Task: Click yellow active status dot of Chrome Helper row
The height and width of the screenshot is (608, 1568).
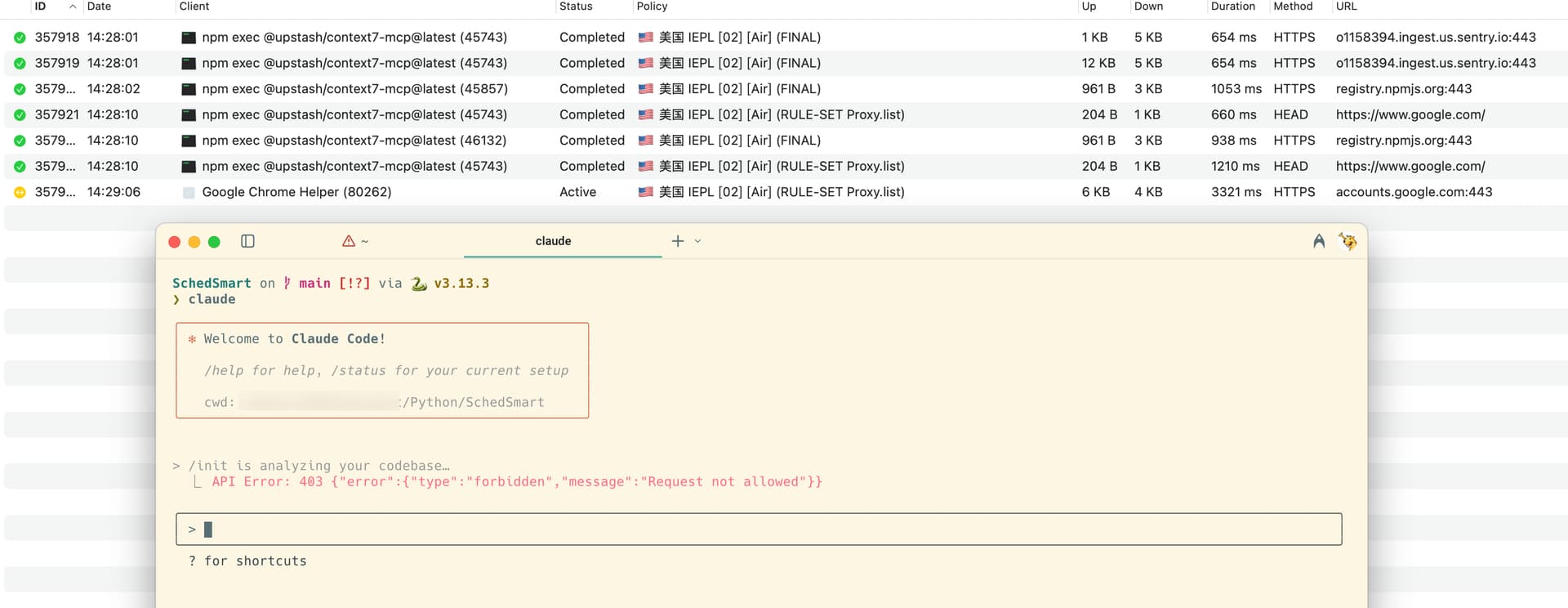Action: 20,192
